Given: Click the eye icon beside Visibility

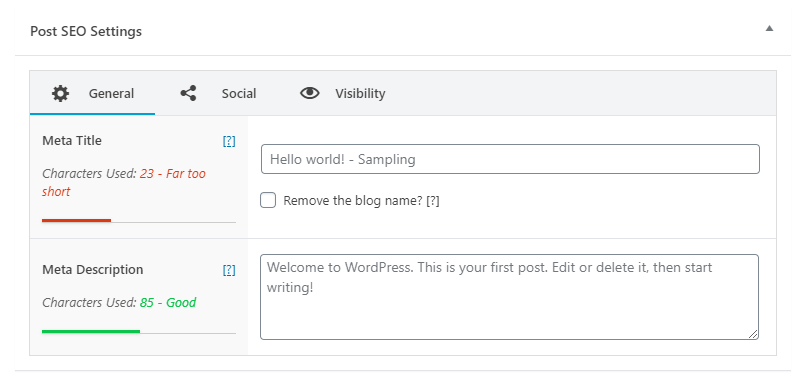Looking at the screenshot, I should coord(309,93).
